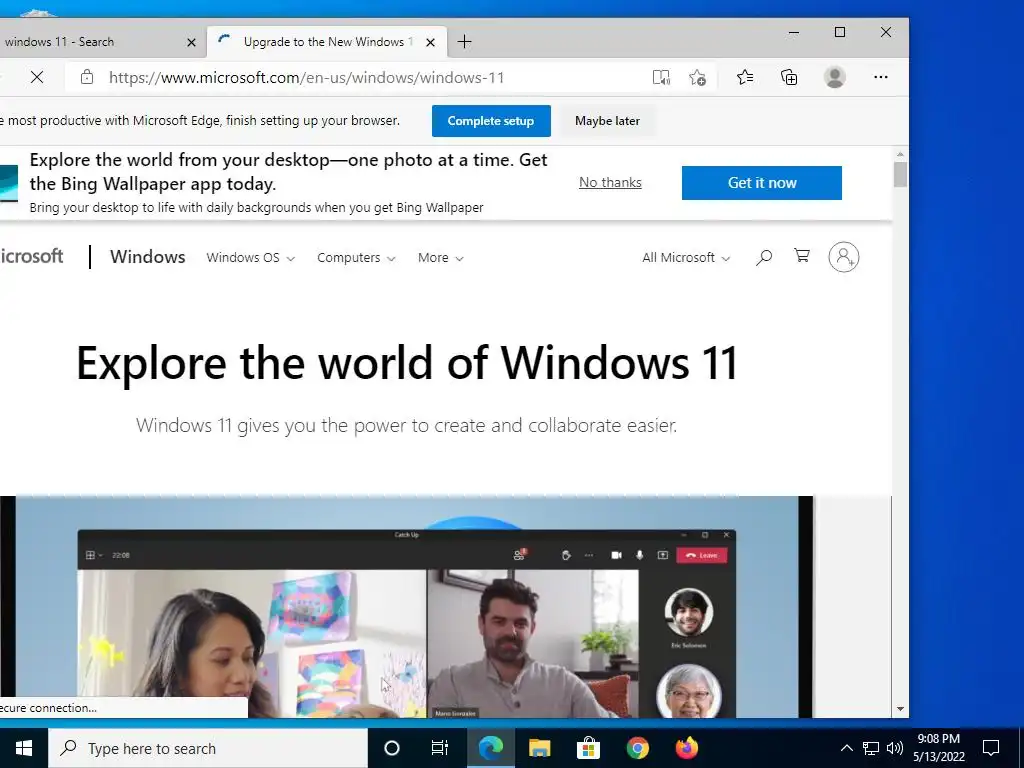The width and height of the screenshot is (1024, 768).
Task: Click the No thanks link
Action: [x=610, y=182]
